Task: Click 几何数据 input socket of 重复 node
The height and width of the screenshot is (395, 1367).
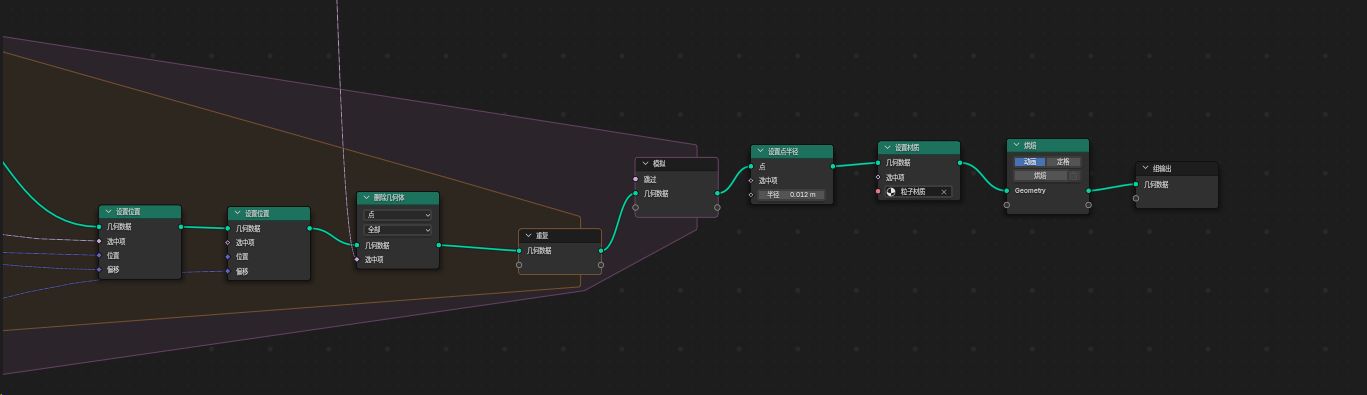Action: pos(519,251)
